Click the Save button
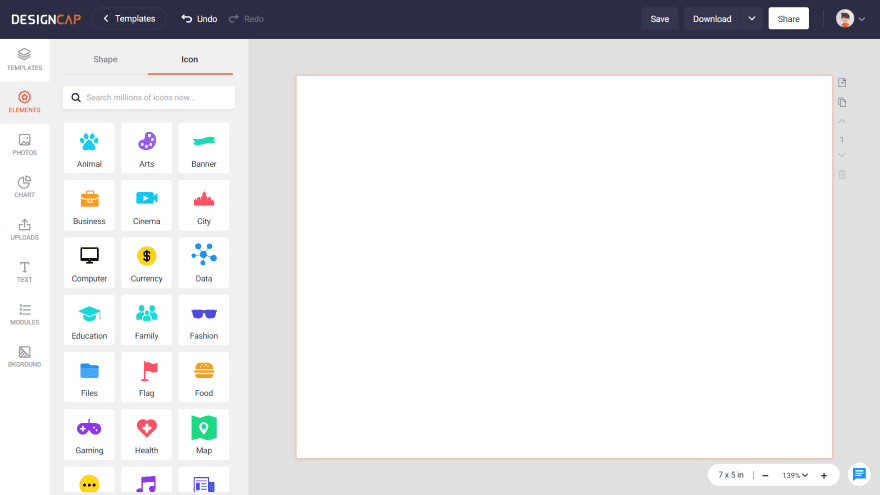The height and width of the screenshot is (495, 880). click(x=659, y=19)
